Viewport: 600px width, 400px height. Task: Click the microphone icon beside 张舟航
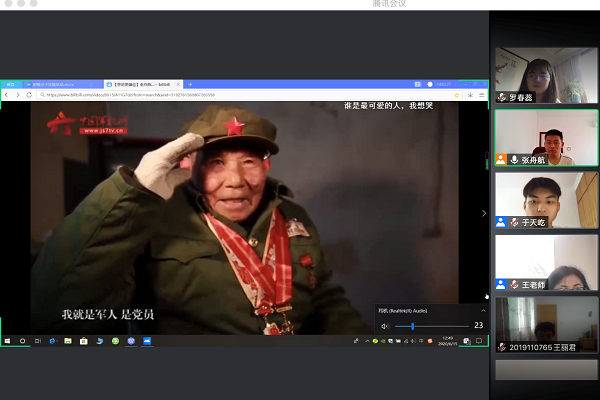tap(514, 160)
